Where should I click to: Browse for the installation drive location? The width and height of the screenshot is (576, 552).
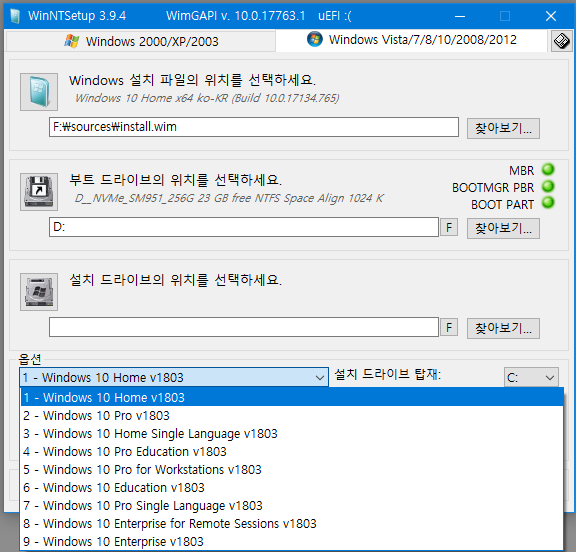click(x=503, y=328)
